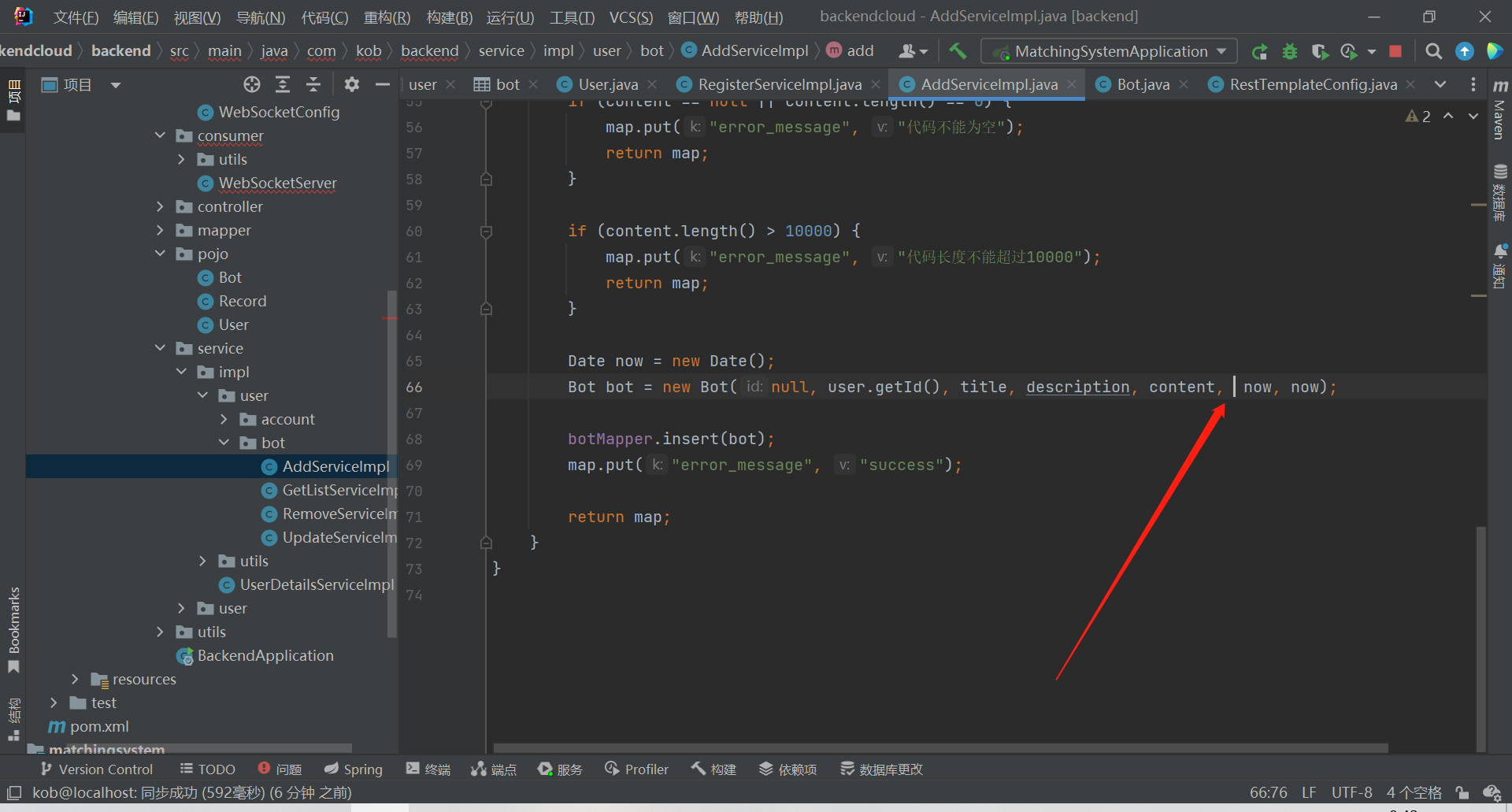The image size is (1512, 812).
Task: Open the Database side panel
Action: 1500,193
